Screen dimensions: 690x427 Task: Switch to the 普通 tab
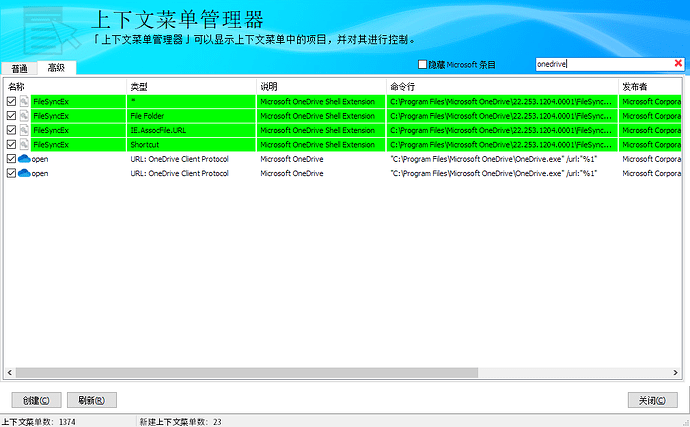19,69
